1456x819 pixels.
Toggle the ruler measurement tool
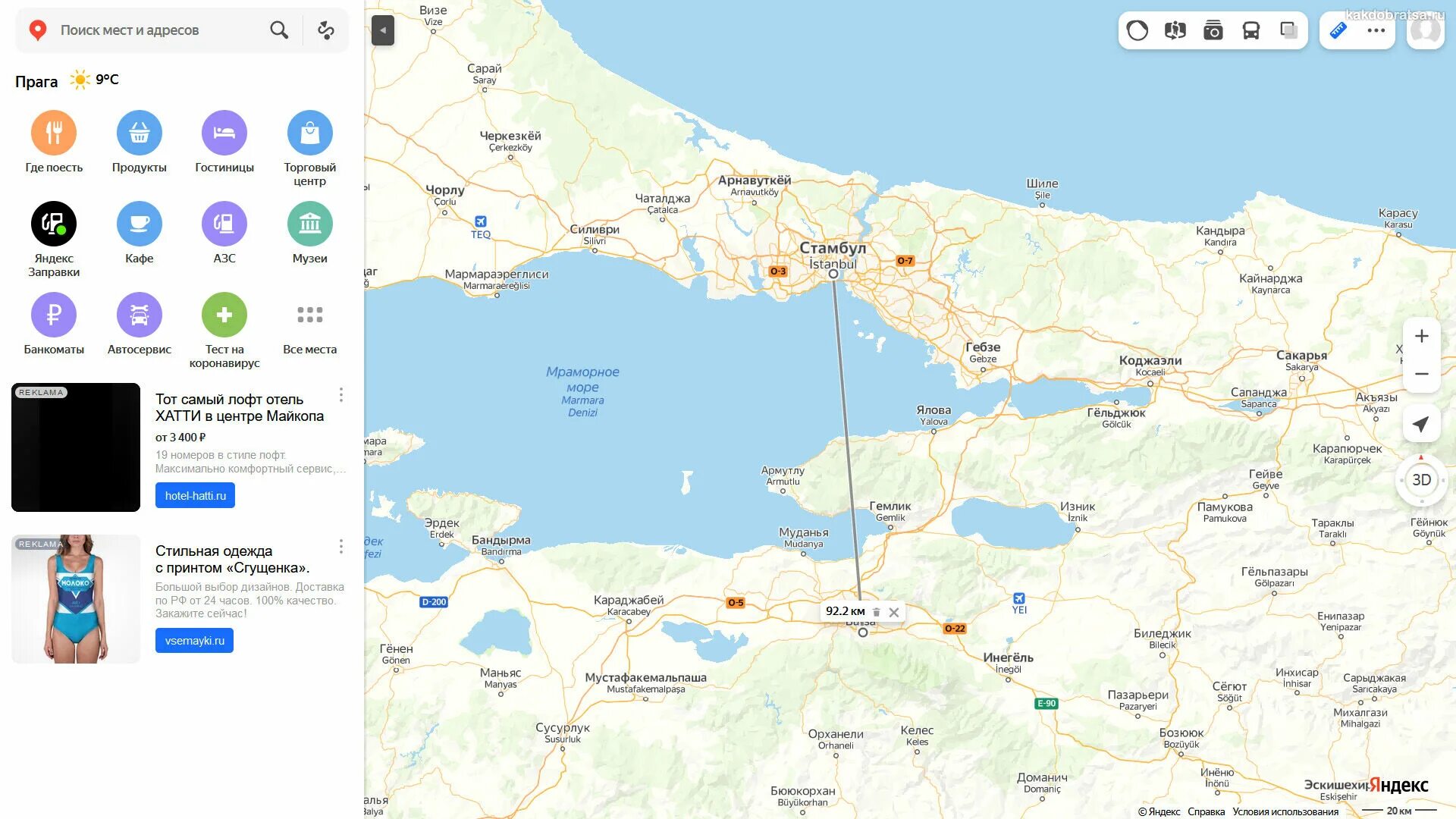tap(1338, 30)
